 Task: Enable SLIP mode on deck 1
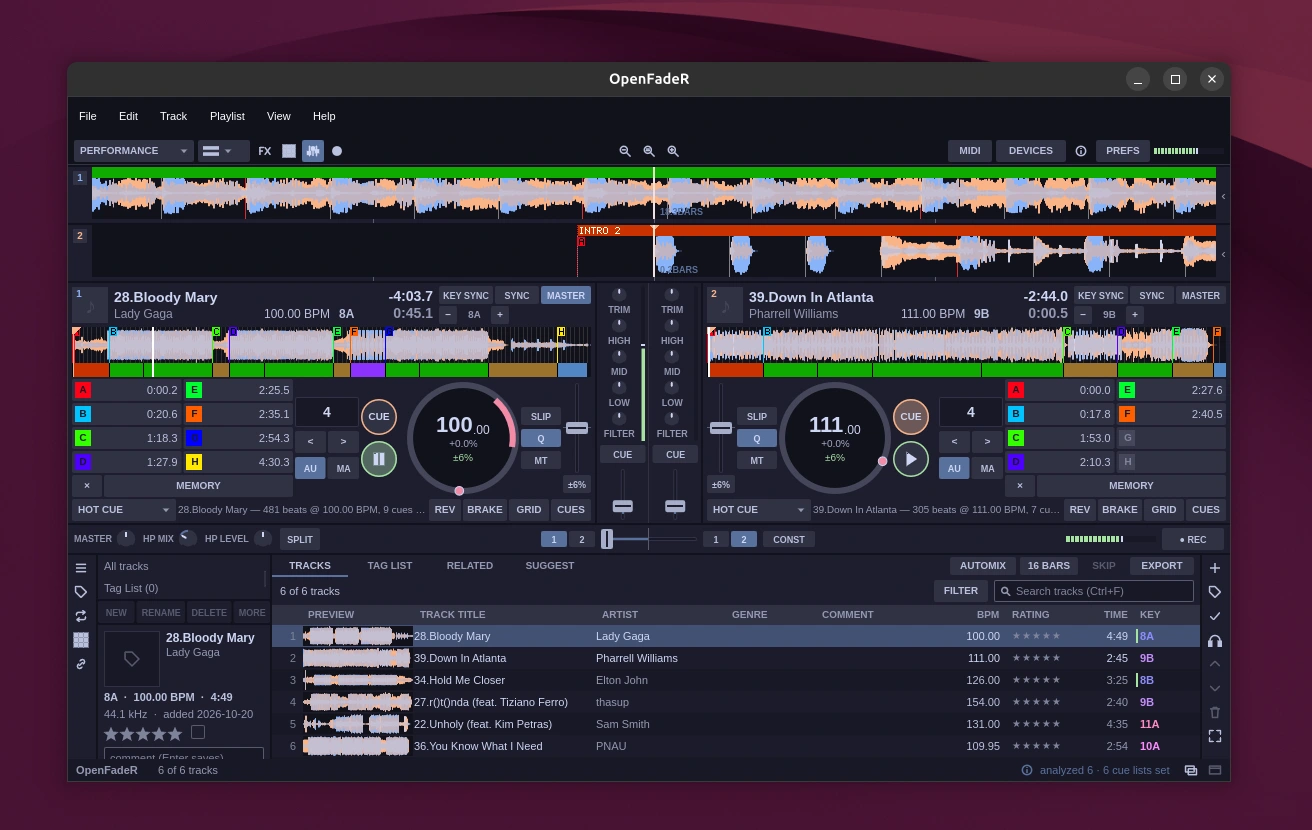[541, 416]
